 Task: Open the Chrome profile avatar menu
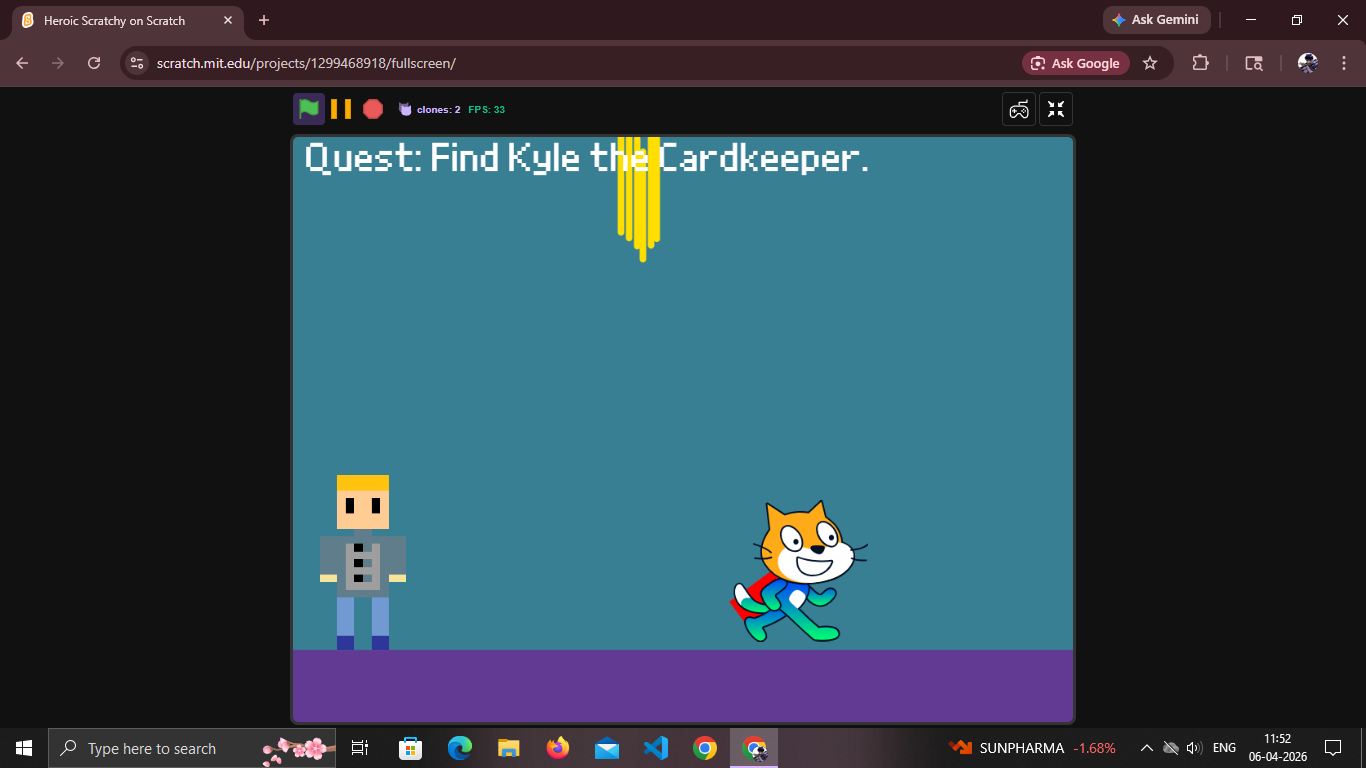tap(1308, 63)
